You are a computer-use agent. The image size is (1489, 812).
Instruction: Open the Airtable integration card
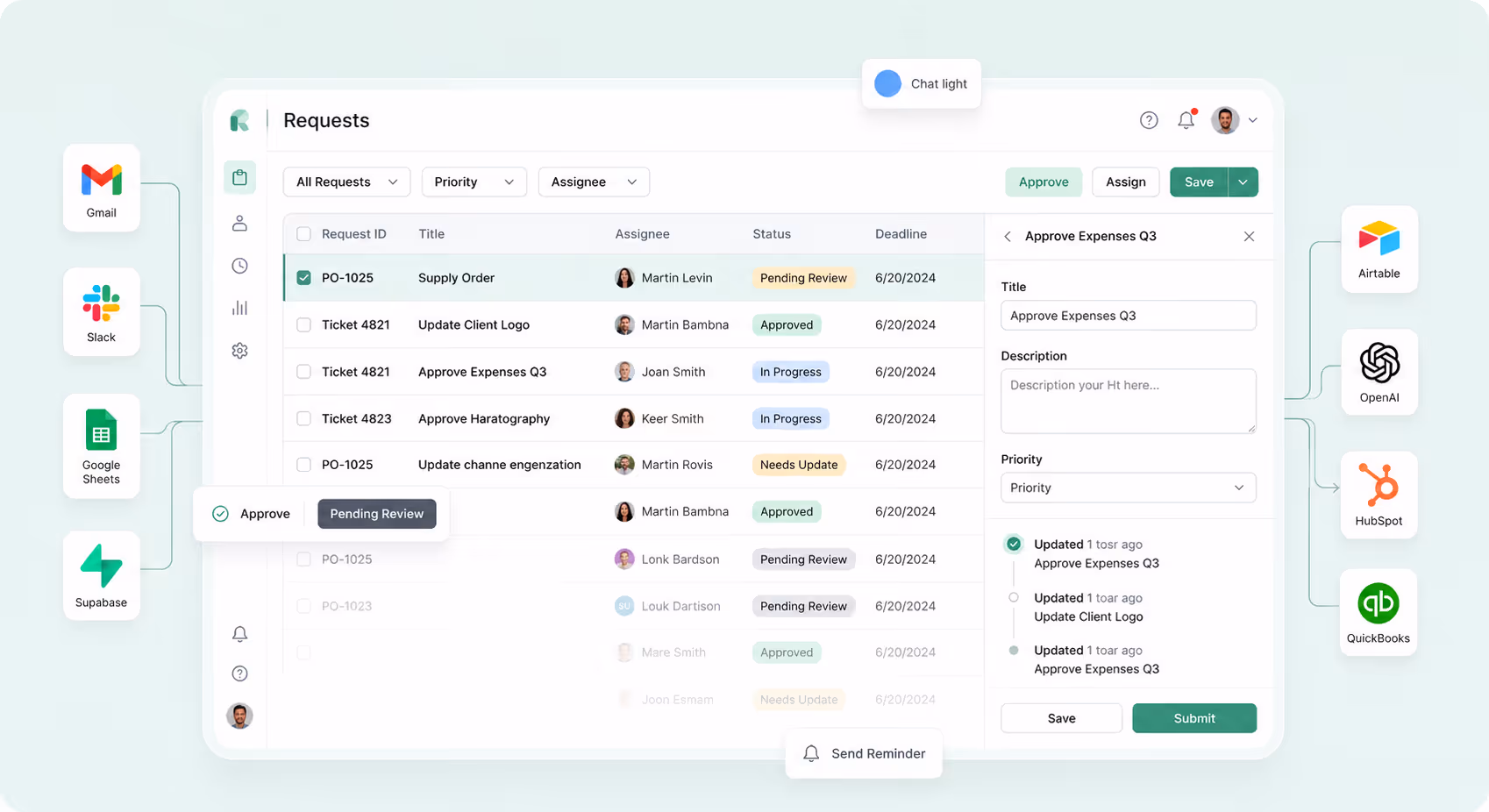click(1379, 249)
